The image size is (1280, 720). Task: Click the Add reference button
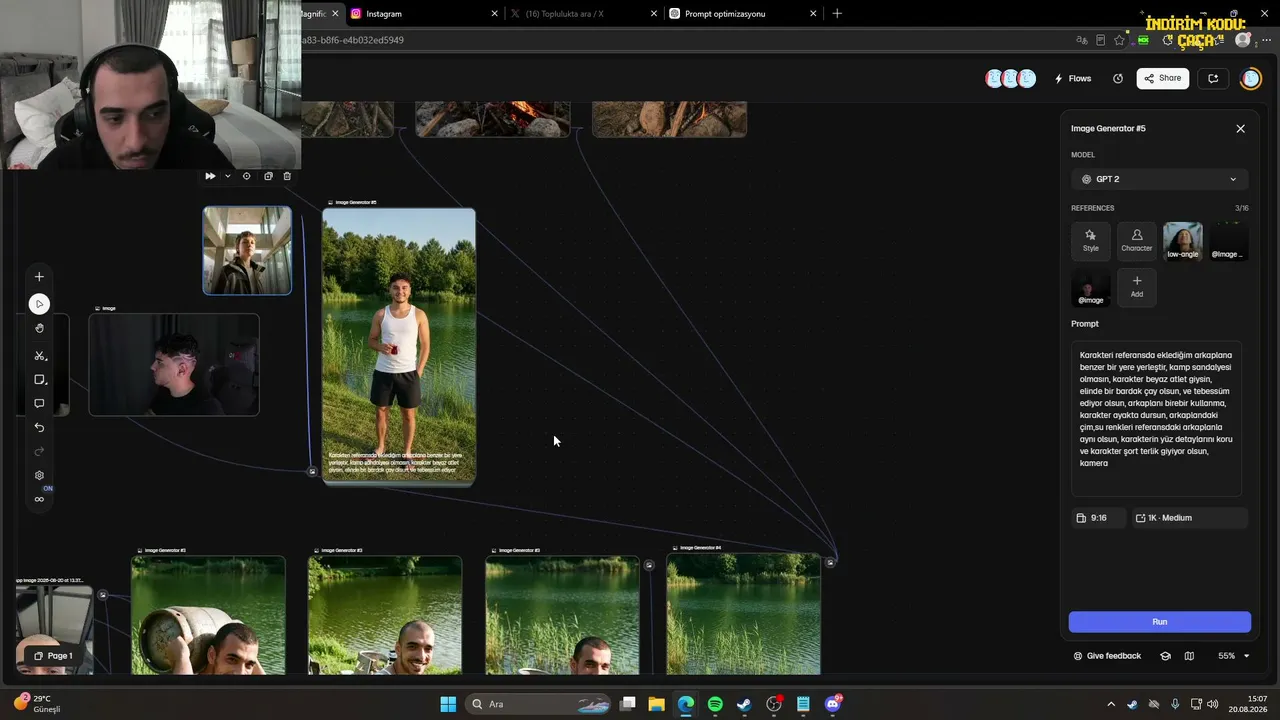tap(1136, 287)
